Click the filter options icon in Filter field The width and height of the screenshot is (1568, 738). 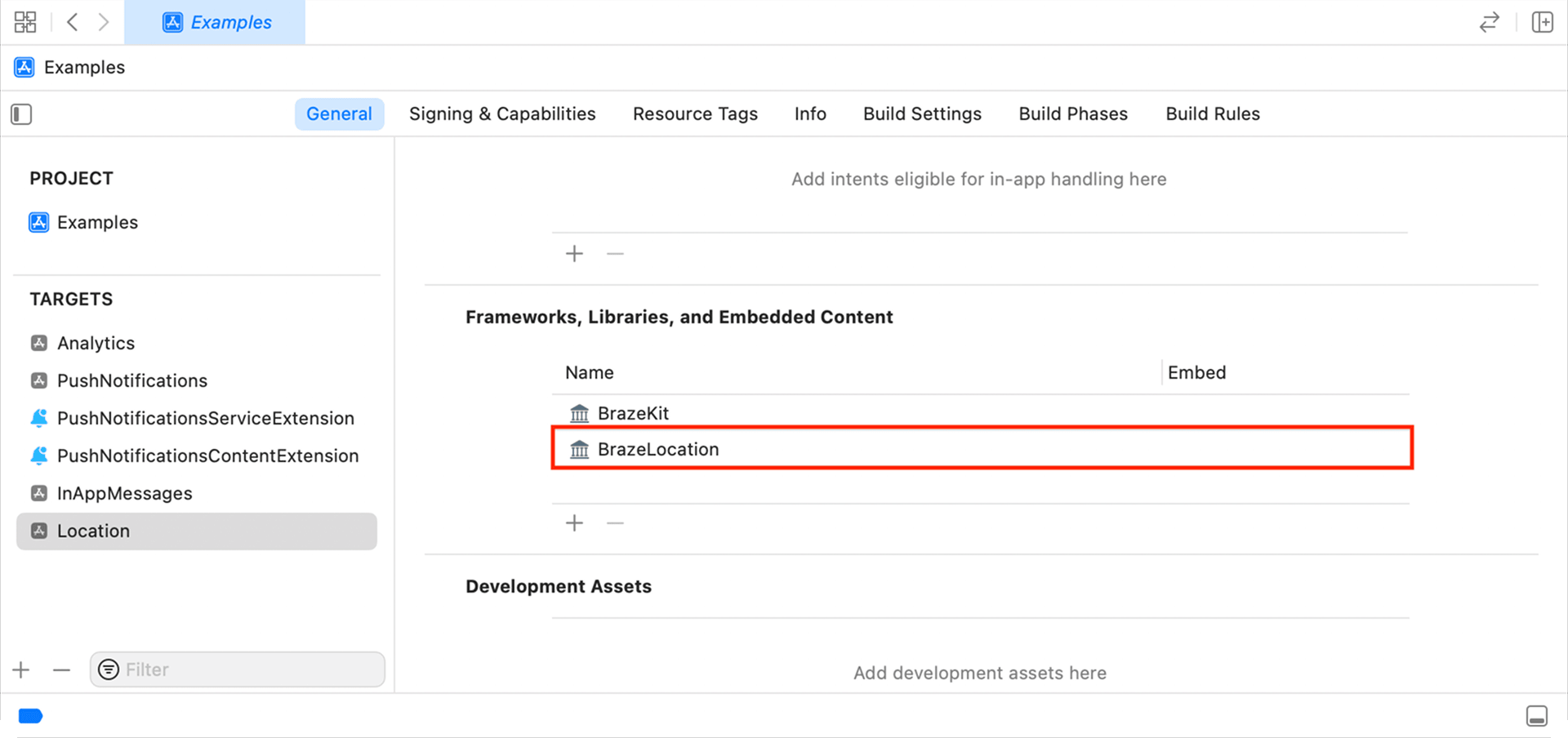click(x=108, y=669)
